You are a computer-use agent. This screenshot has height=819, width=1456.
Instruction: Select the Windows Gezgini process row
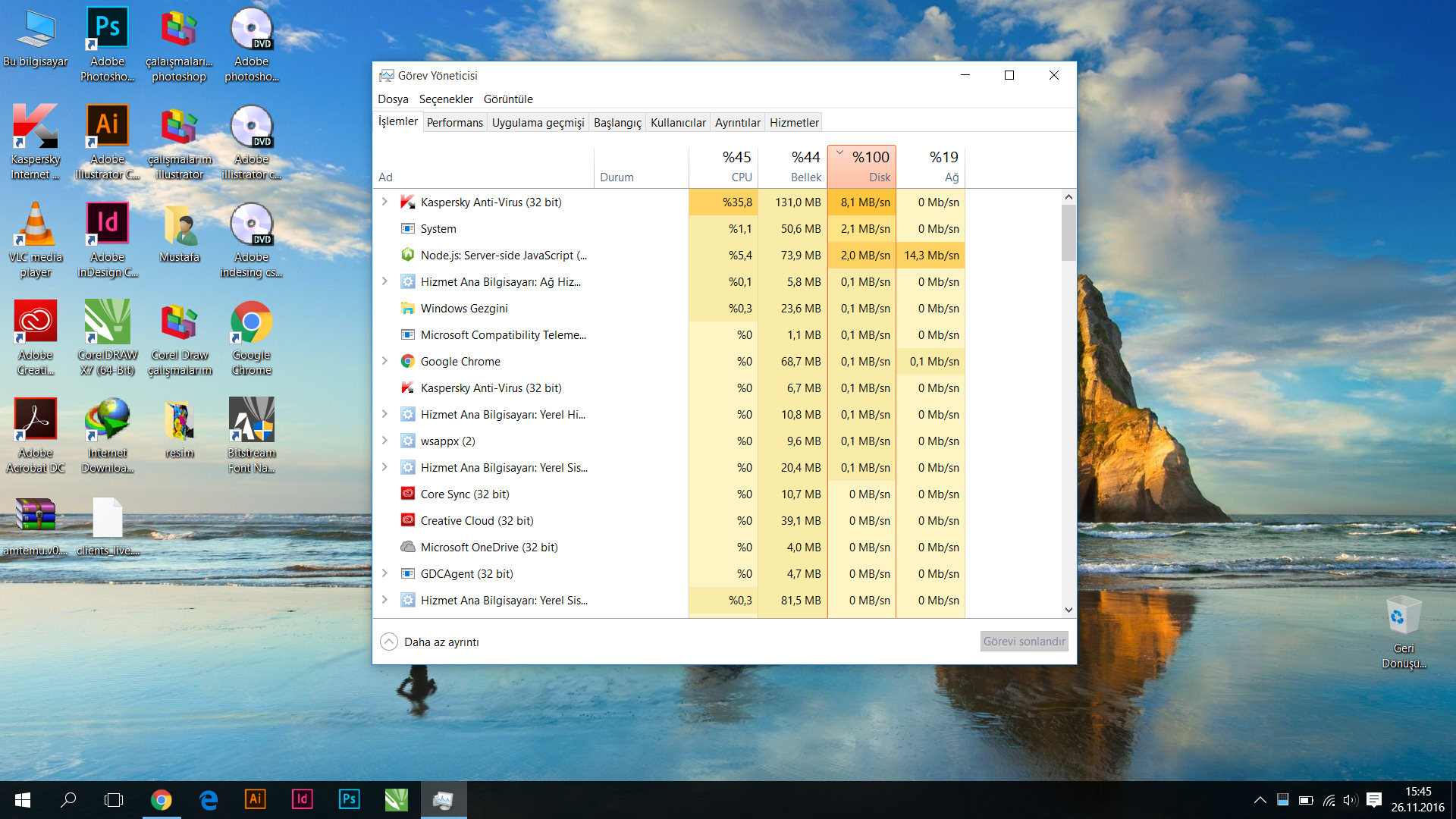[669, 308]
